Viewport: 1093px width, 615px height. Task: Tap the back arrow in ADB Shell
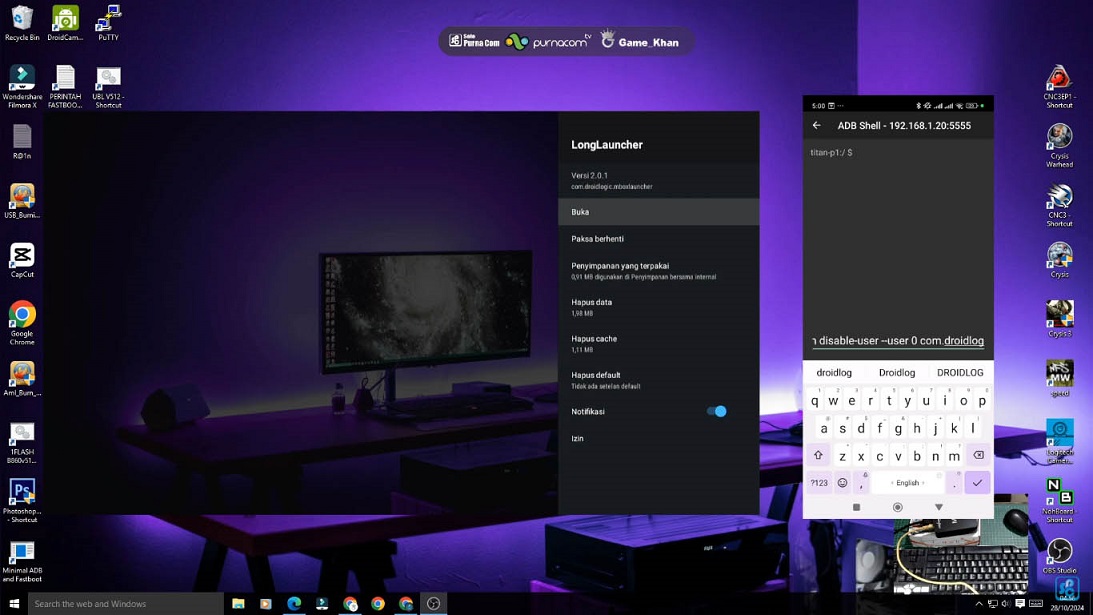pyautogui.click(x=817, y=124)
